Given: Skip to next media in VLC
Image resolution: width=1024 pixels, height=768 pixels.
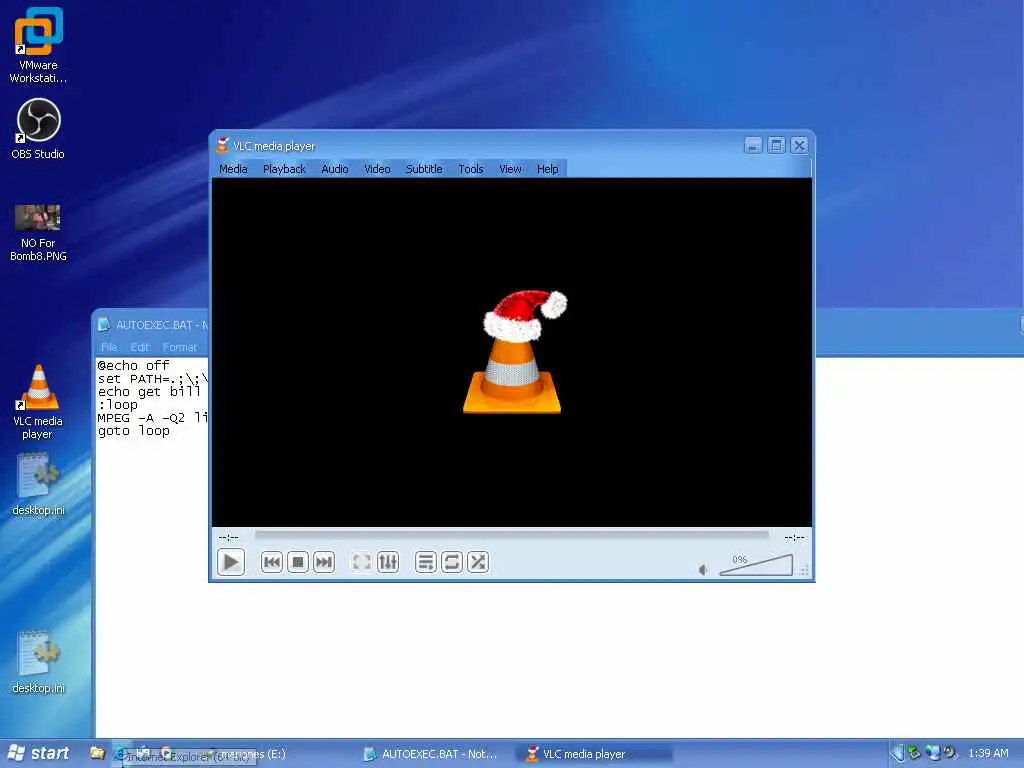Looking at the screenshot, I should [324, 562].
